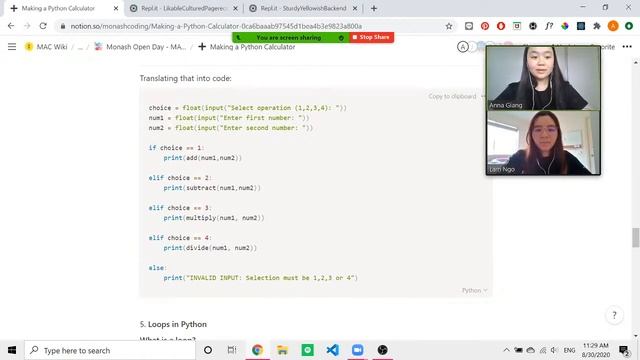Viewport: 640px width, 360px height.
Task: Open the orange Chrome profile avatar
Action: point(613,26)
